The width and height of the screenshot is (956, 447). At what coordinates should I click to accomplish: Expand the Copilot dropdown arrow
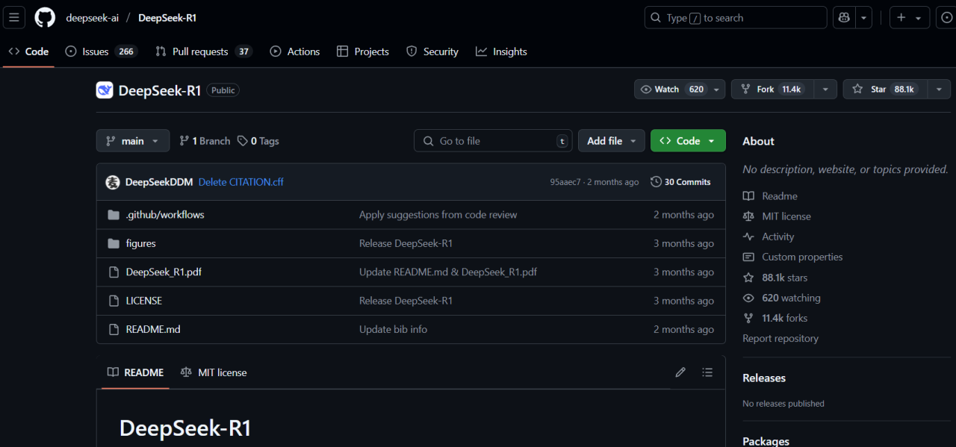tap(863, 18)
